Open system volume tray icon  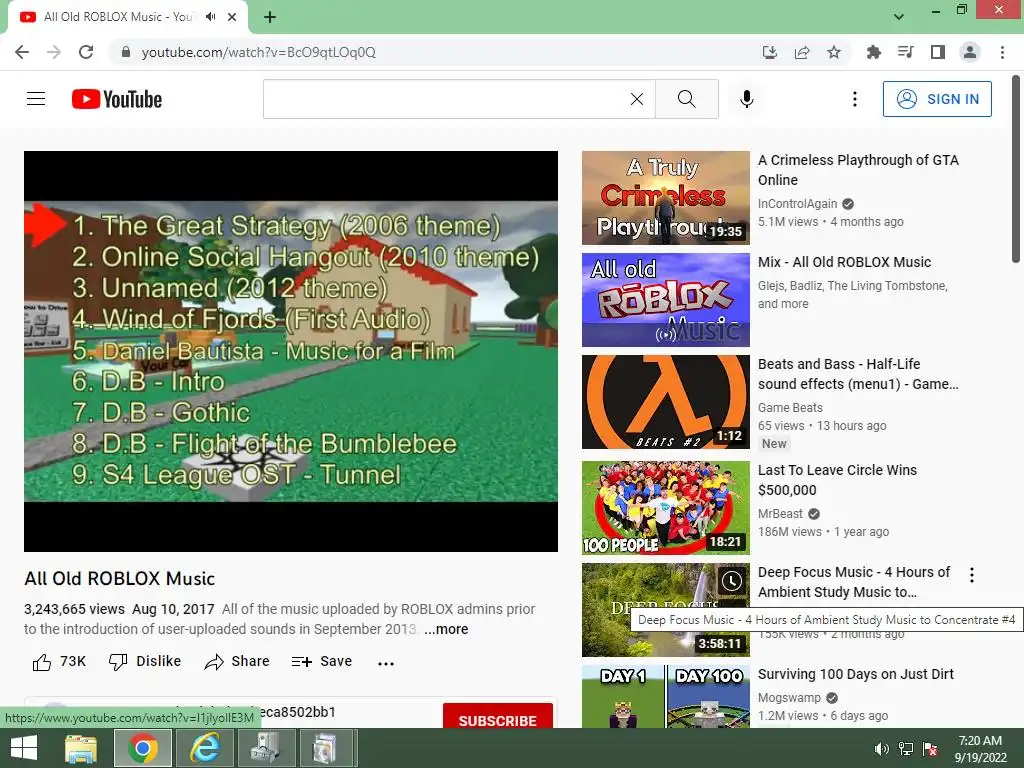[x=881, y=749]
